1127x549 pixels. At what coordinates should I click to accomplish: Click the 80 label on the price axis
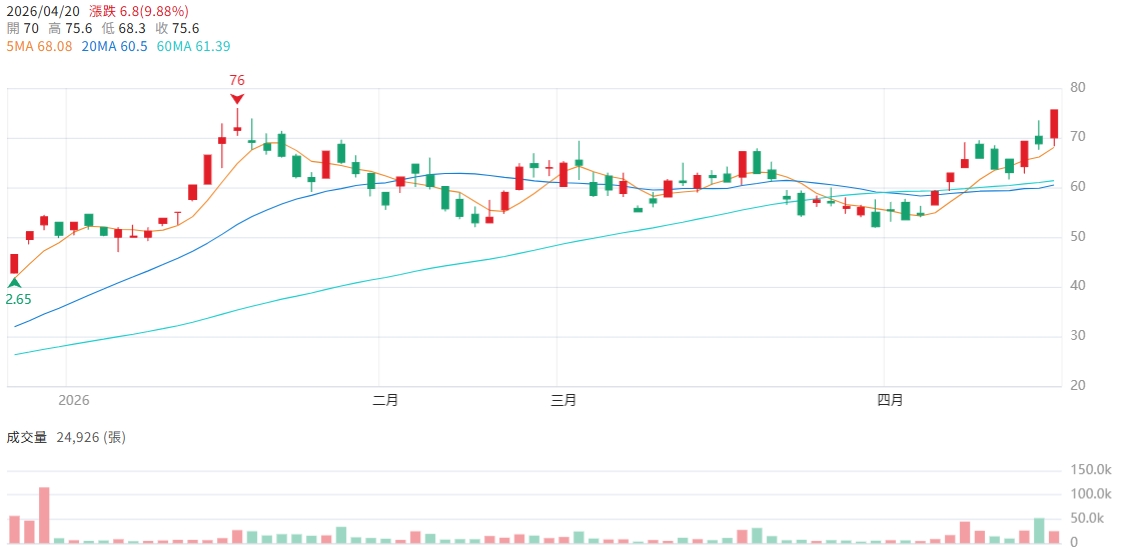point(1078,88)
